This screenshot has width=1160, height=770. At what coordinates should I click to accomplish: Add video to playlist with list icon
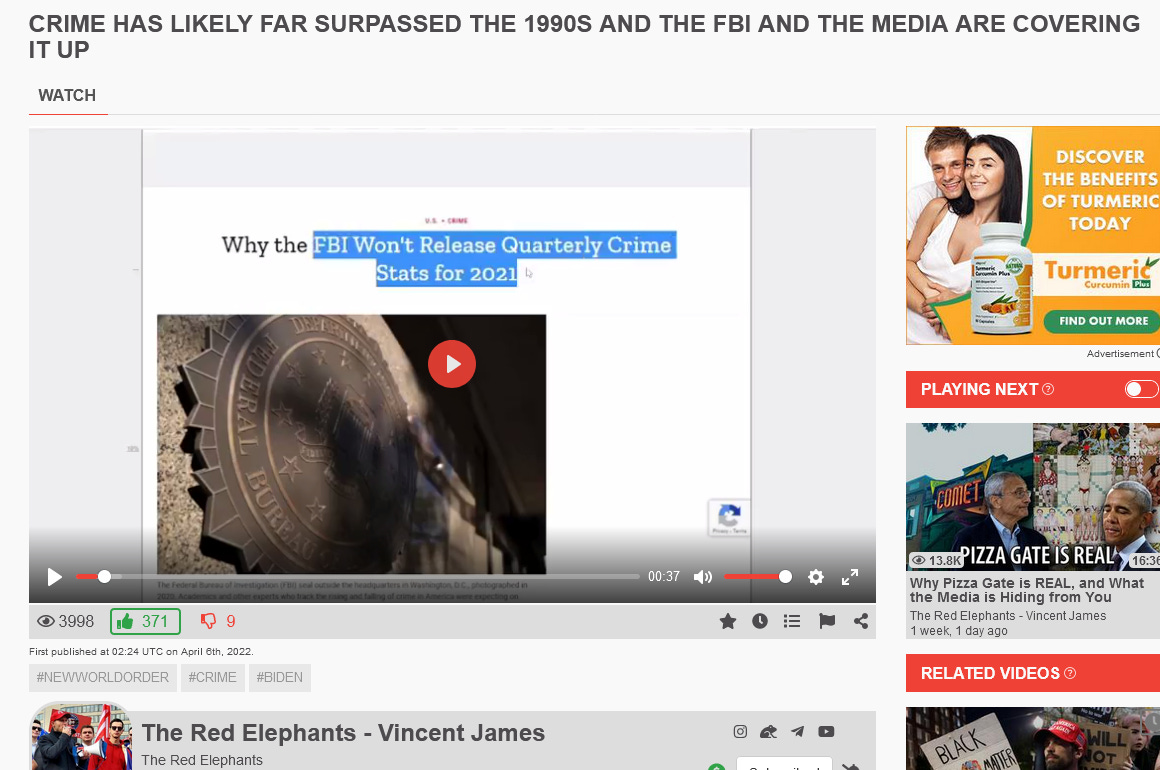click(792, 621)
